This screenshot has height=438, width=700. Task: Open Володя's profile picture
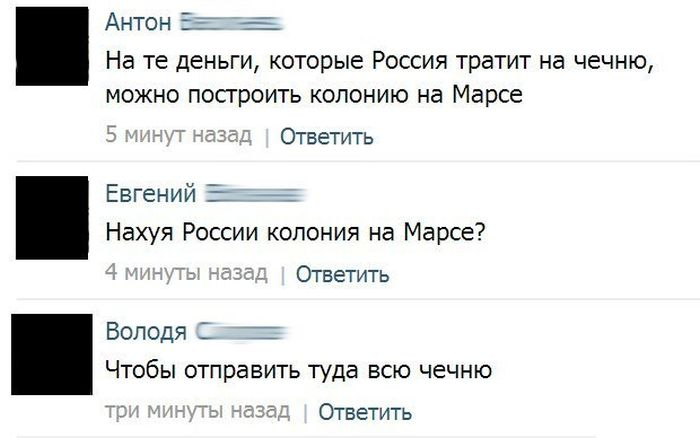tap(52, 354)
